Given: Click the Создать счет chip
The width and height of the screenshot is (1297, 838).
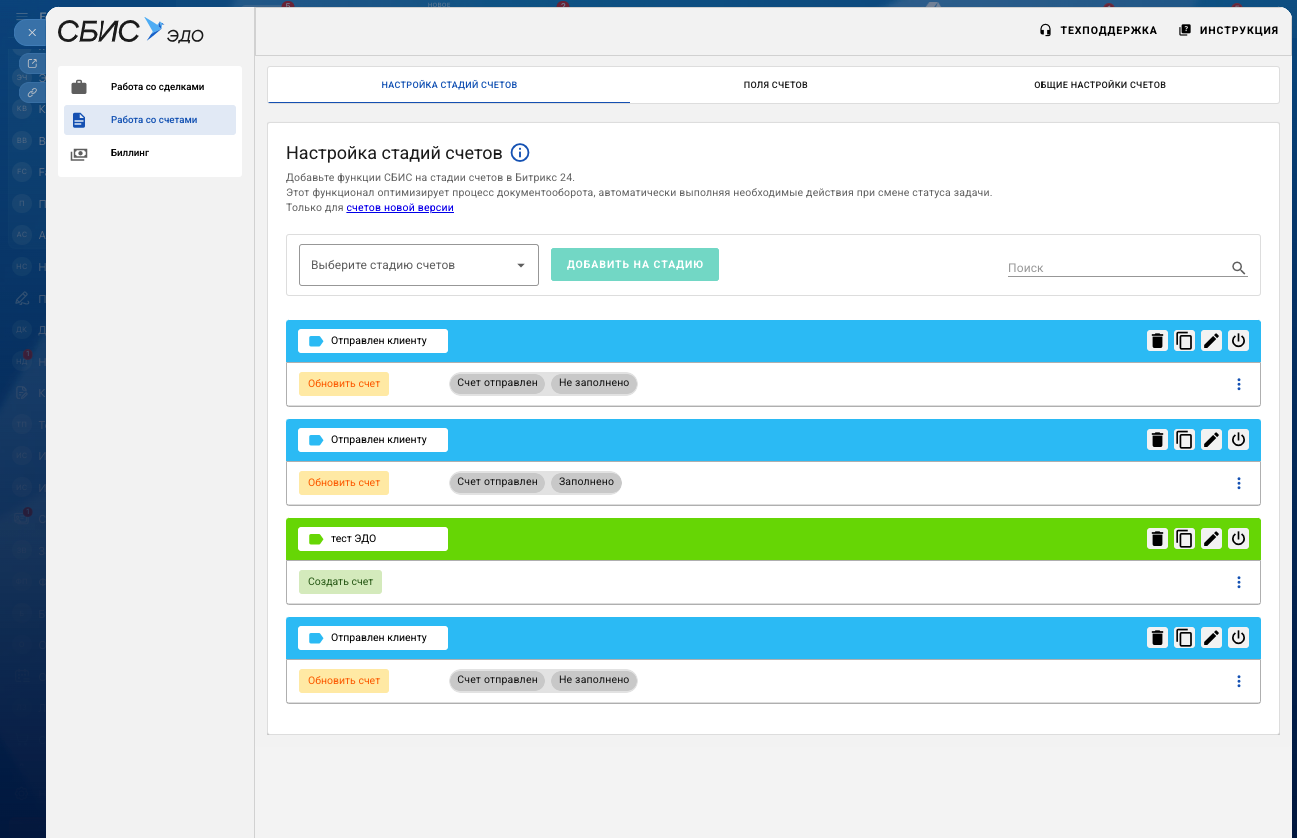Looking at the screenshot, I should [341, 582].
